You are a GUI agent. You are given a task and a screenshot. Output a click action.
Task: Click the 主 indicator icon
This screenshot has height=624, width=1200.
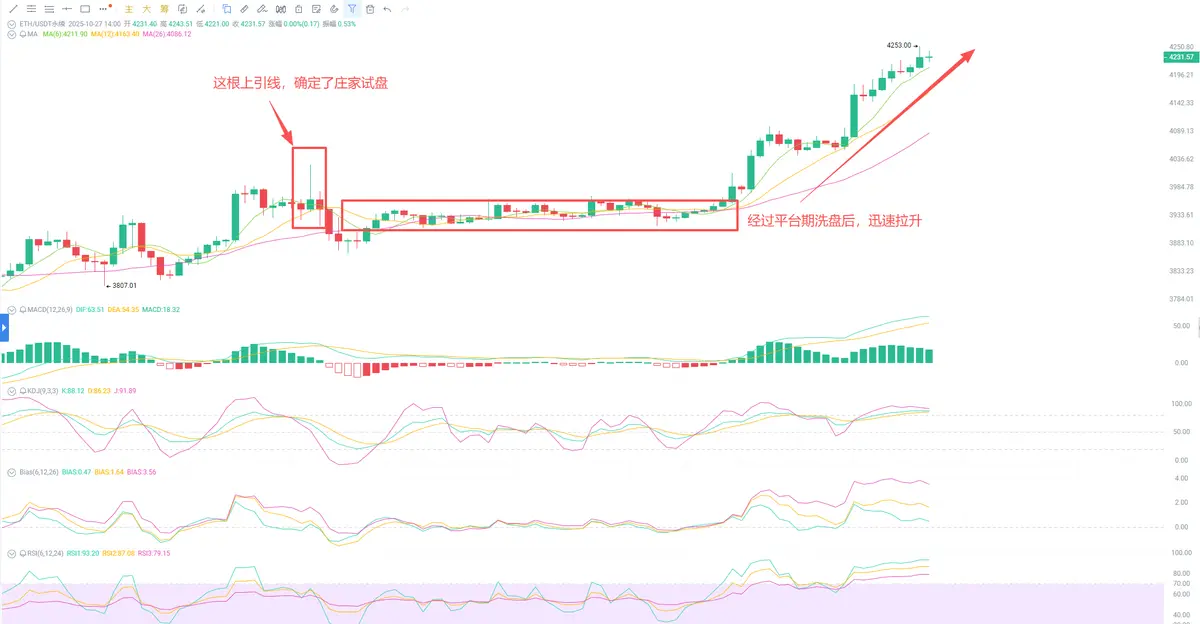128,9
